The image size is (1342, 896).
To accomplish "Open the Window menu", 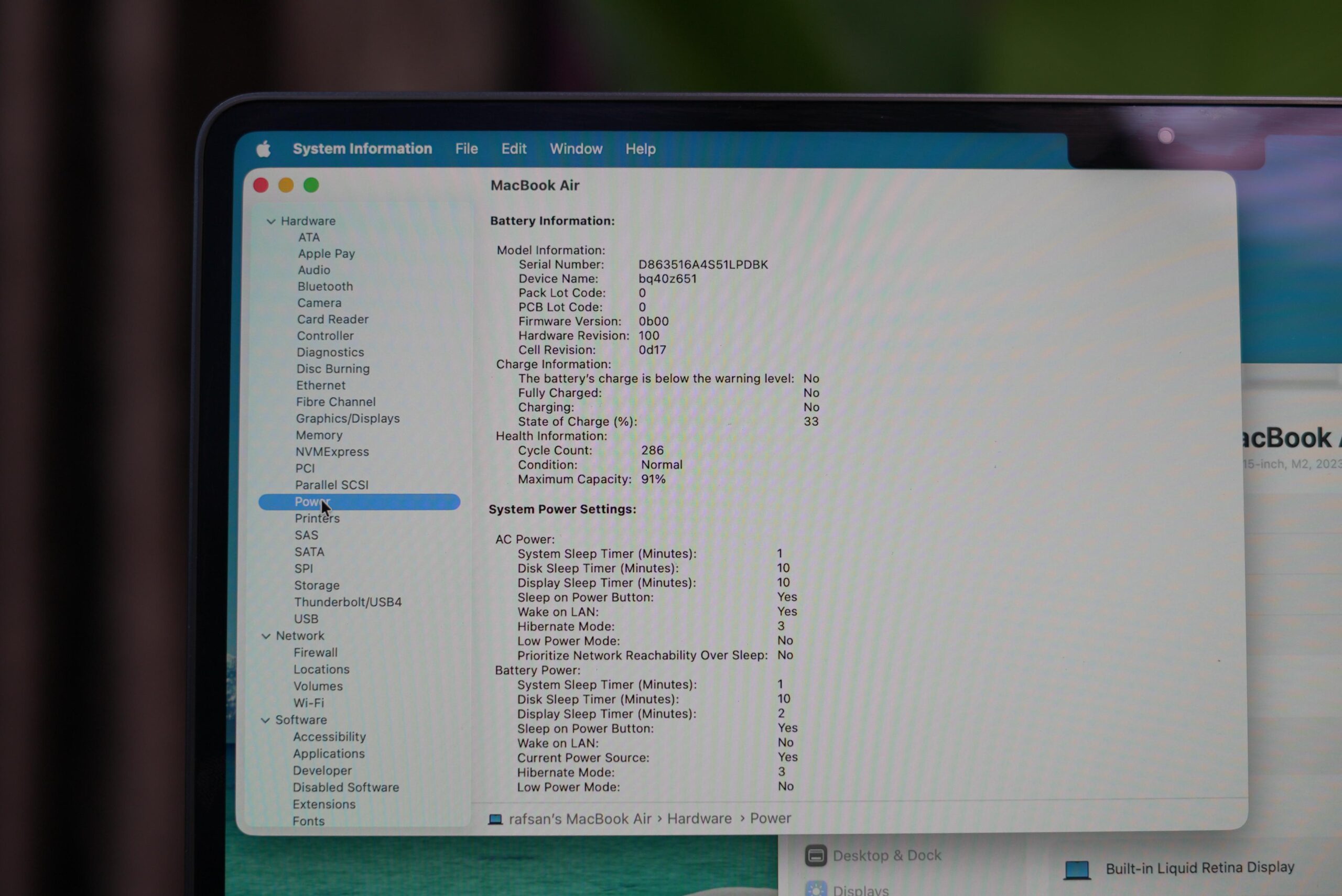I will (x=576, y=149).
